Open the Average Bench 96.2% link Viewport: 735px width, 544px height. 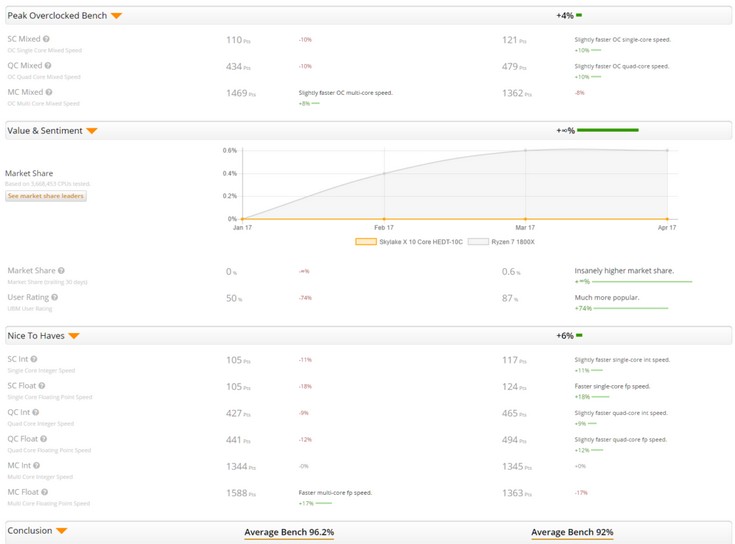click(289, 532)
